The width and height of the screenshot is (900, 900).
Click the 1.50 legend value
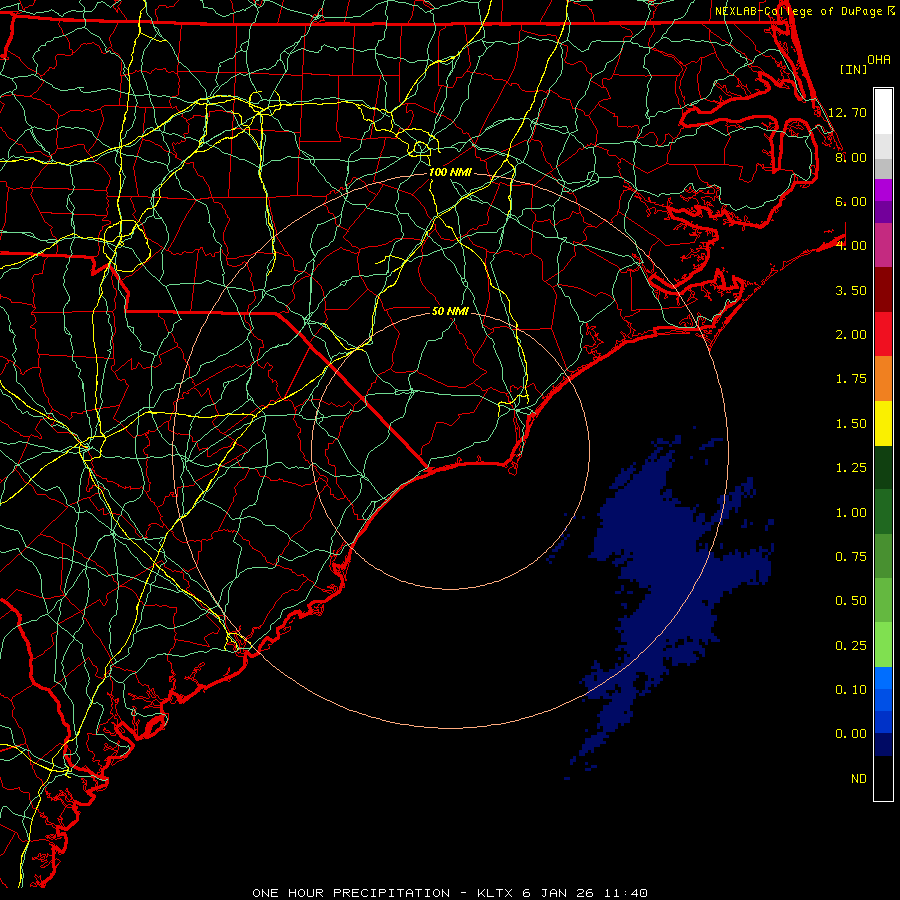[851, 424]
